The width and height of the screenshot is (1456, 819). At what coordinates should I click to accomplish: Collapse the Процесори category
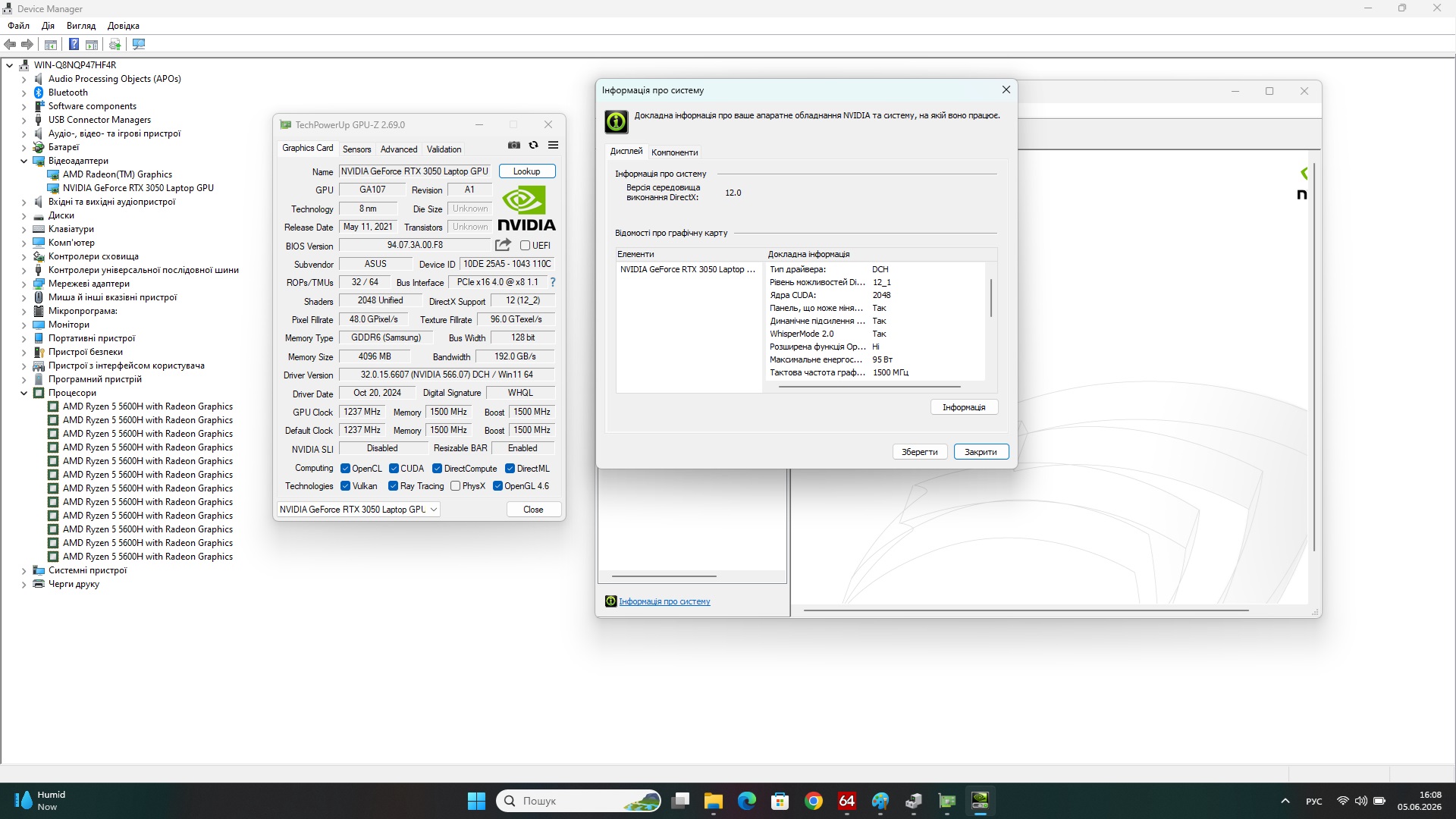24,393
